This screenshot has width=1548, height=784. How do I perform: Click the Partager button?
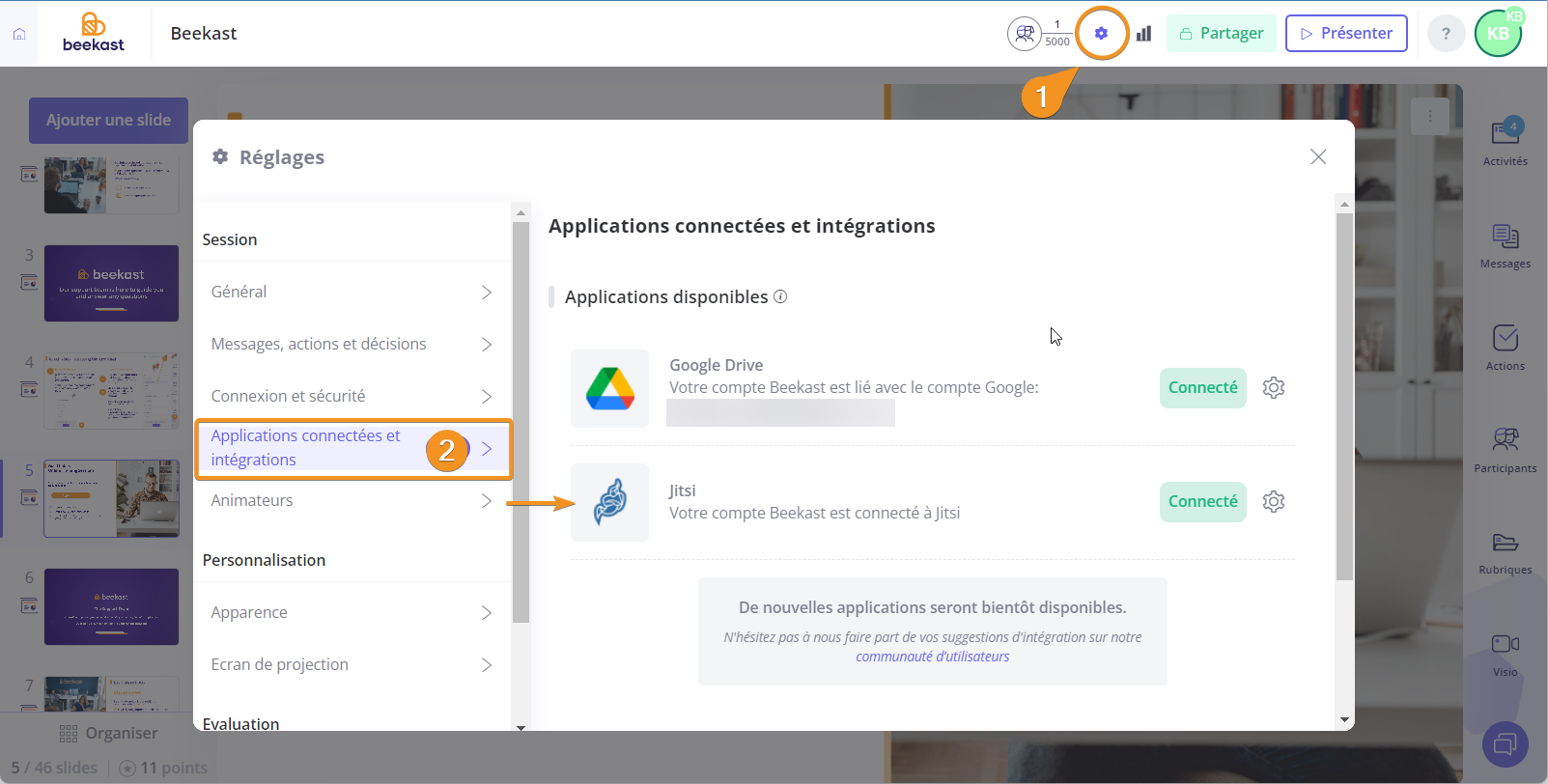pos(1221,33)
